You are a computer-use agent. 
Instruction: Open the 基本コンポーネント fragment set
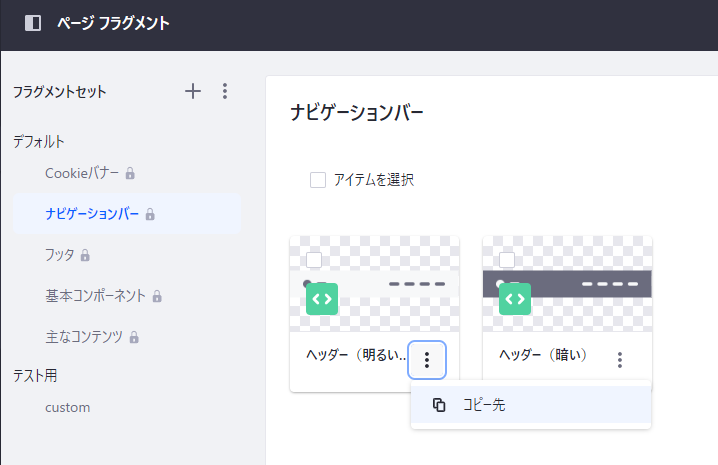[95, 296]
